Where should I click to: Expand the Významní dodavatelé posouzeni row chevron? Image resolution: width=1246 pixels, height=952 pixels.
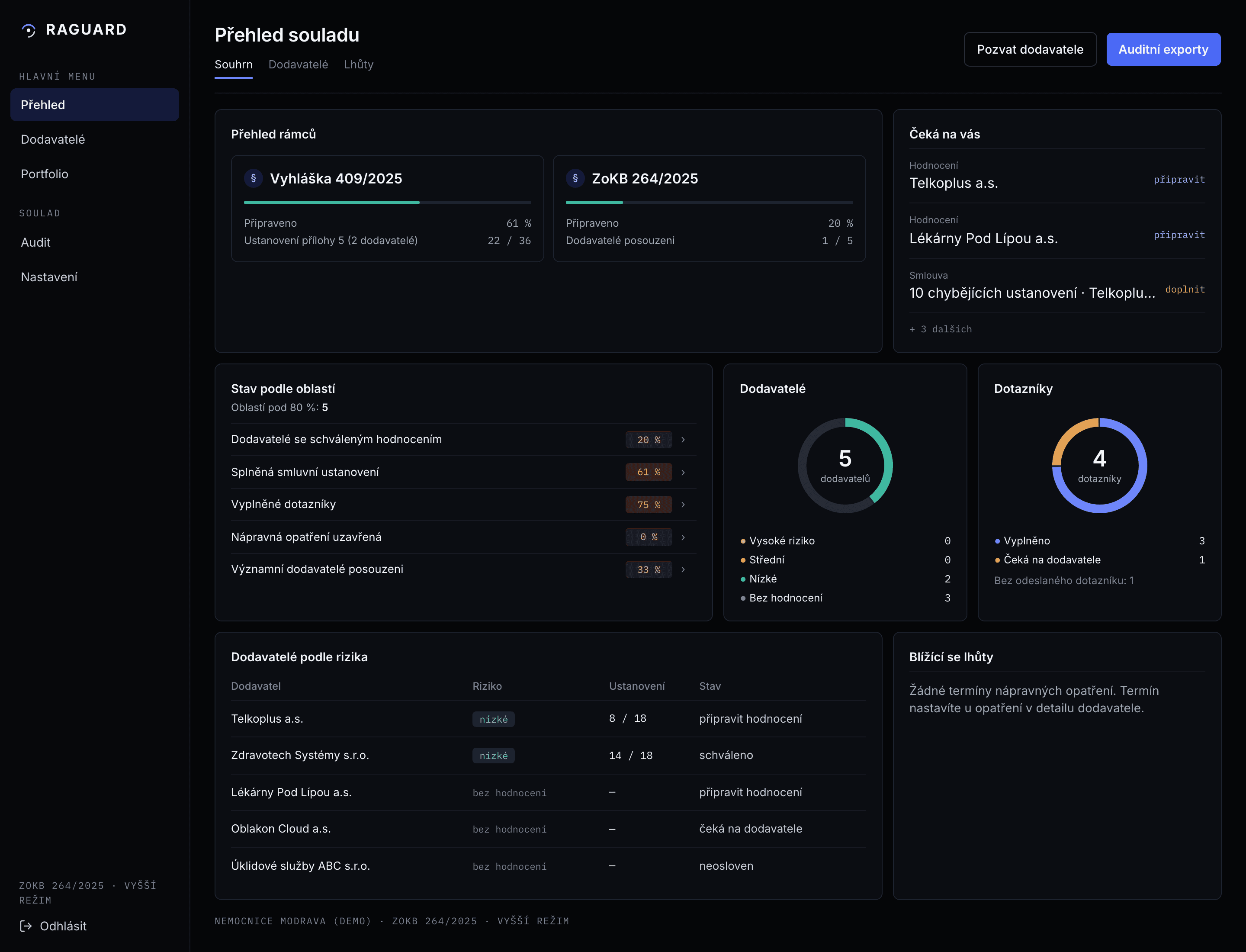click(683, 569)
